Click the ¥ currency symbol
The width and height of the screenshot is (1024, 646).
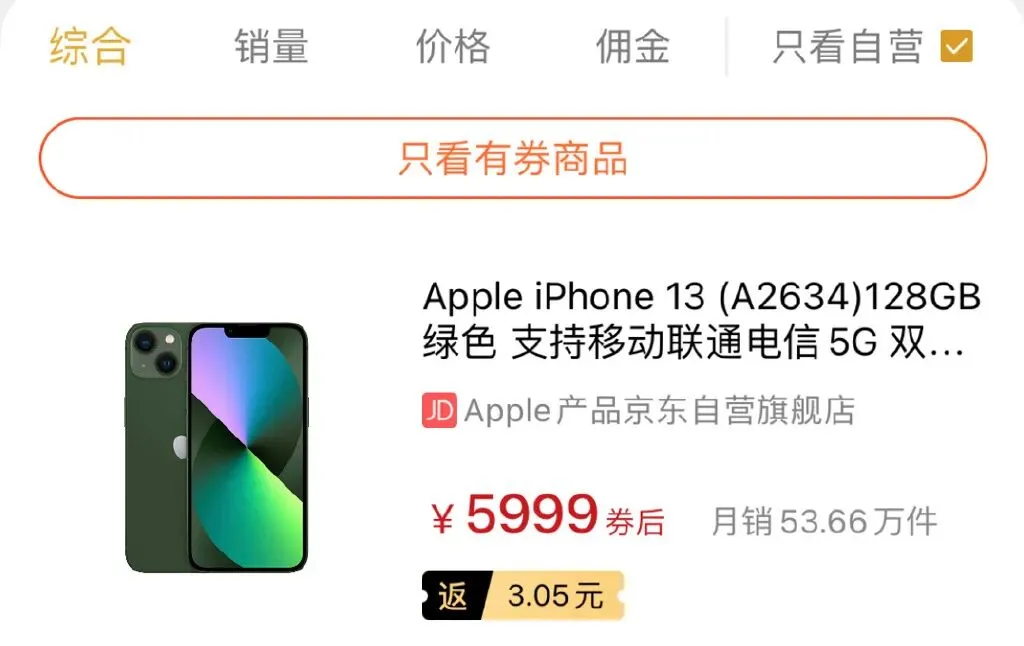point(442,519)
